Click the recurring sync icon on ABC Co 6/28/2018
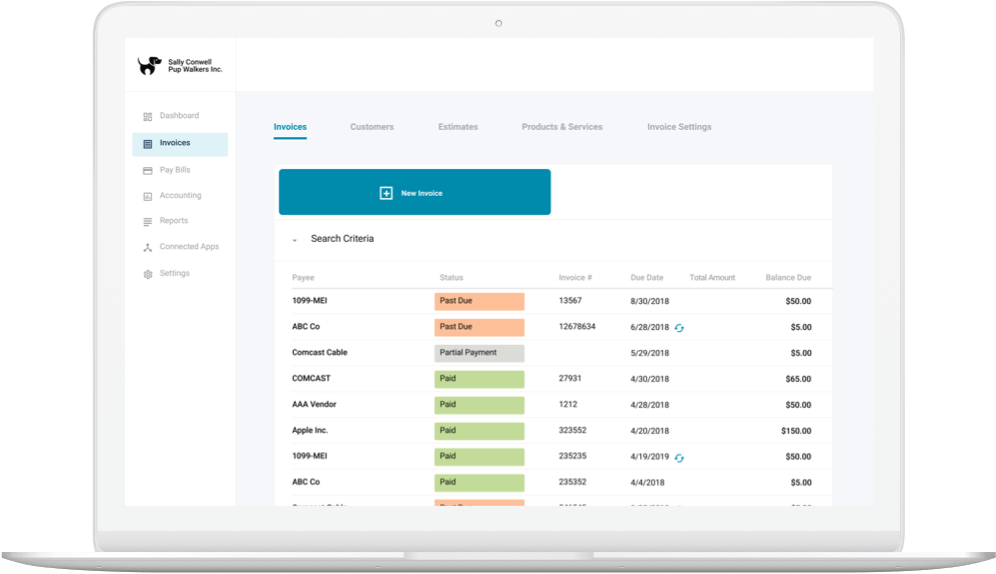The image size is (996, 574). pos(679,328)
